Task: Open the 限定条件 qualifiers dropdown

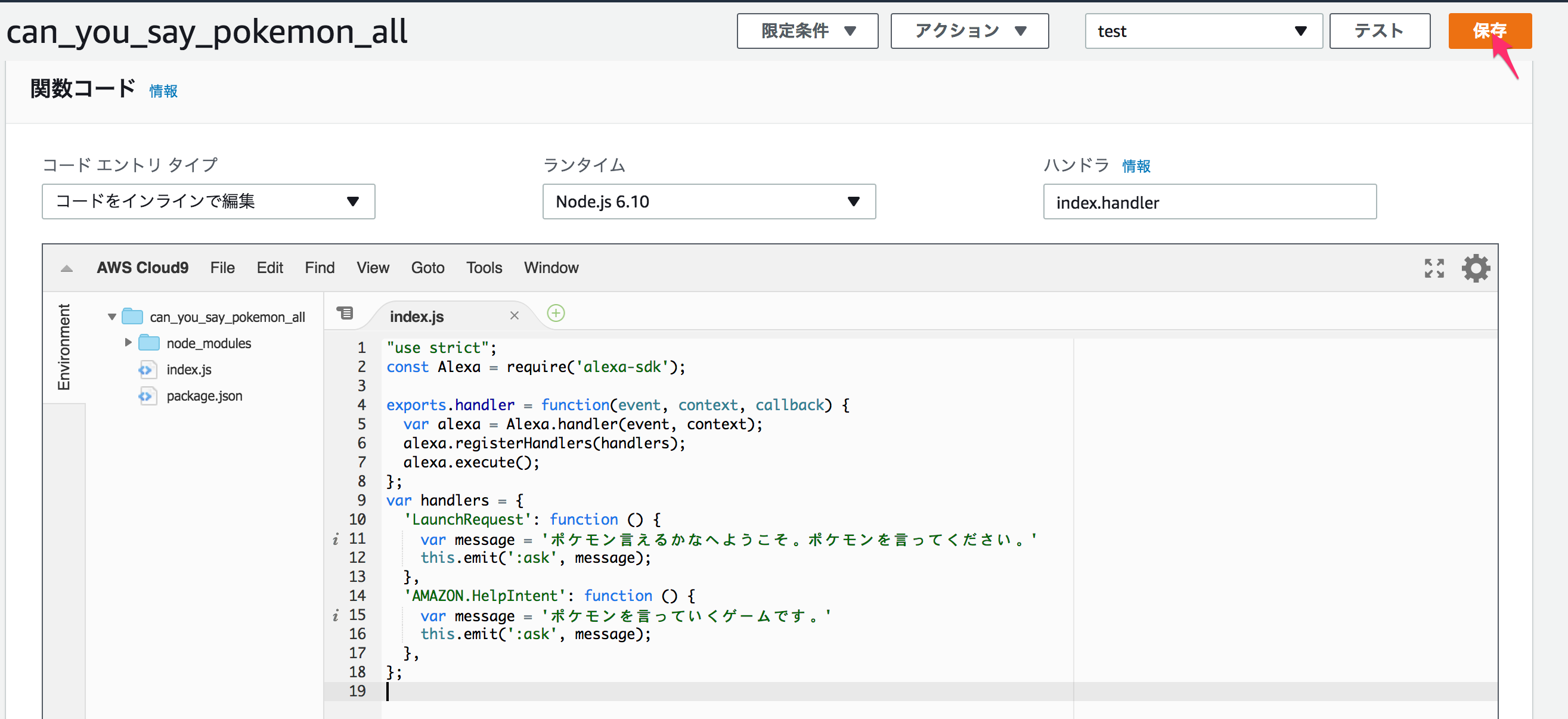Action: tap(807, 31)
